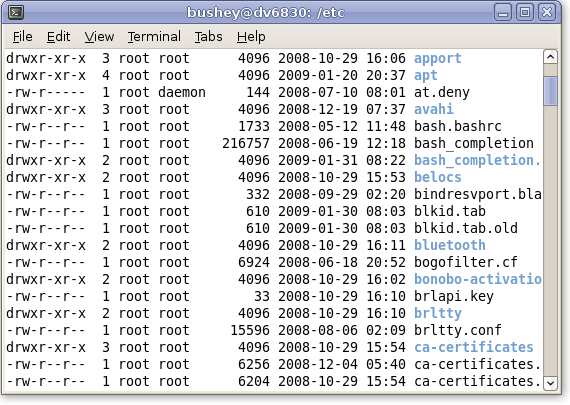570x405 pixels.
Task: Click the date 2008-12-04
Action: click(x=318, y=364)
